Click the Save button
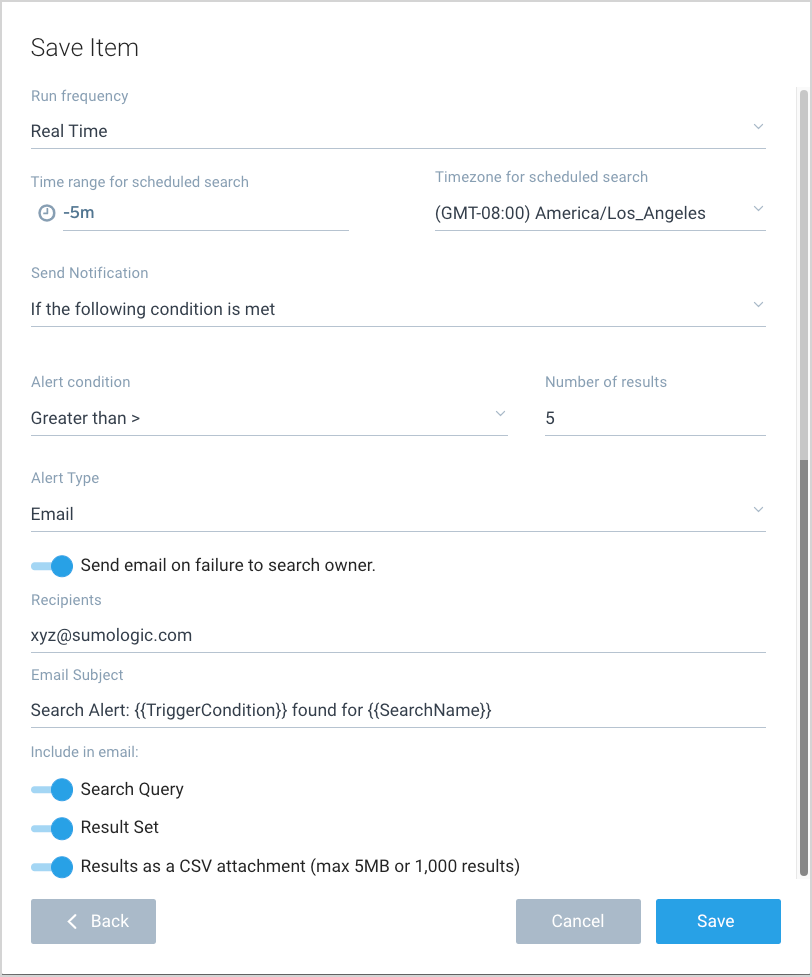Screen dimensions: 812x977 tap(717, 921)
